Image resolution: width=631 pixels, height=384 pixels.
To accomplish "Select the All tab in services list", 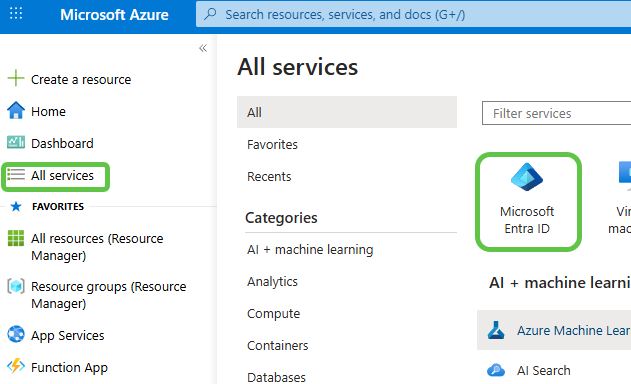I will (x=347, y=112).
